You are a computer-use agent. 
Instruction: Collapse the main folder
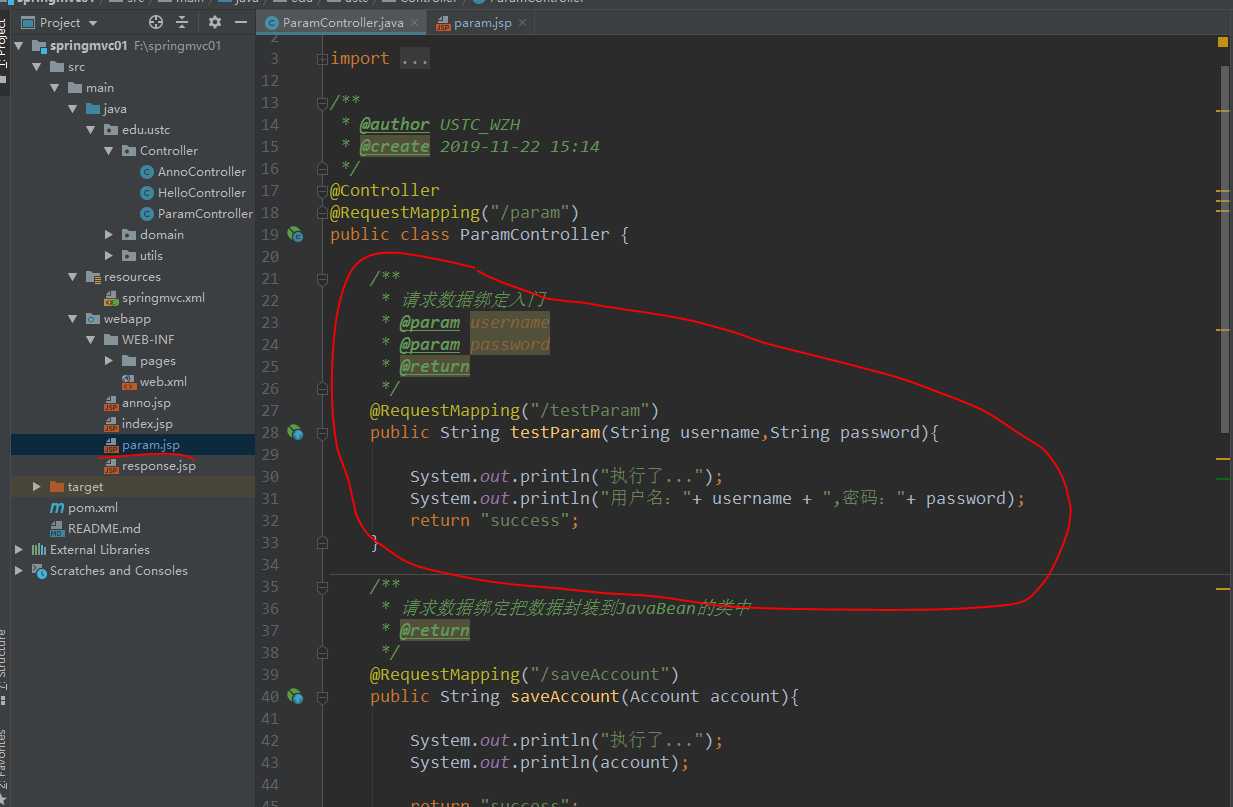[55, 88]
